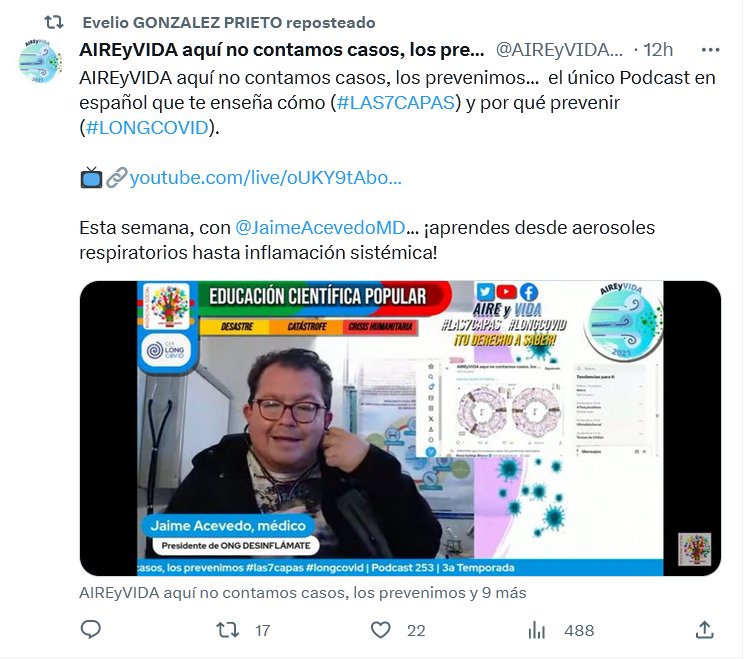Open view analytics bar chart icon
Viewport: 756px width, 660px height.
point(536,630)
